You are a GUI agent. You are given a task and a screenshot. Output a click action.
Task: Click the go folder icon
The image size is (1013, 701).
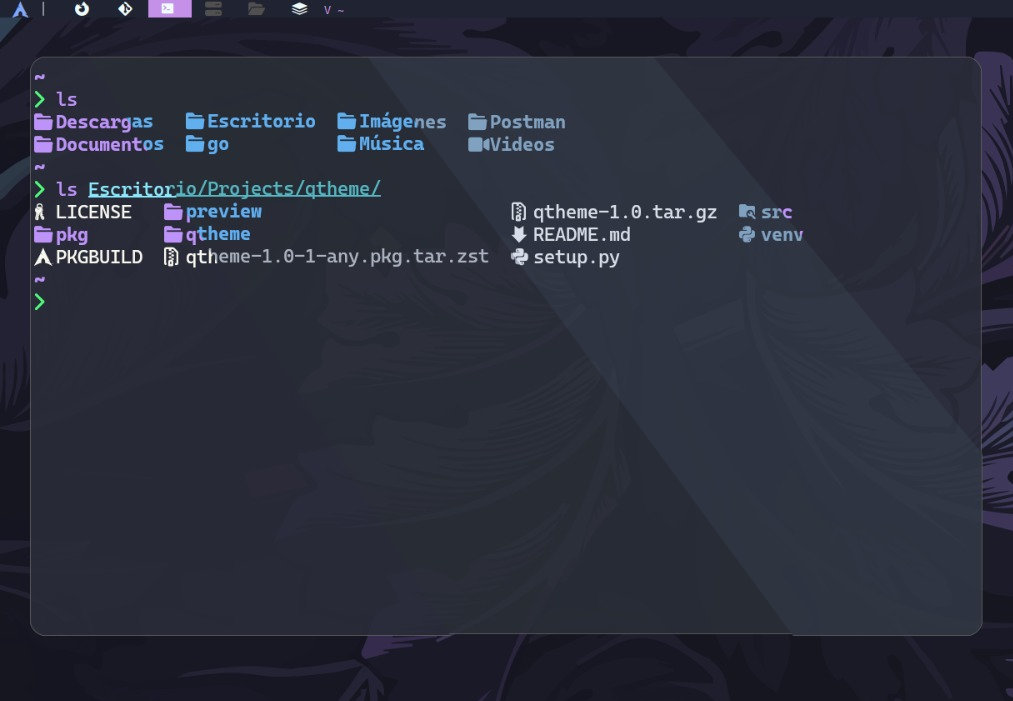click(x=194, y=144)
